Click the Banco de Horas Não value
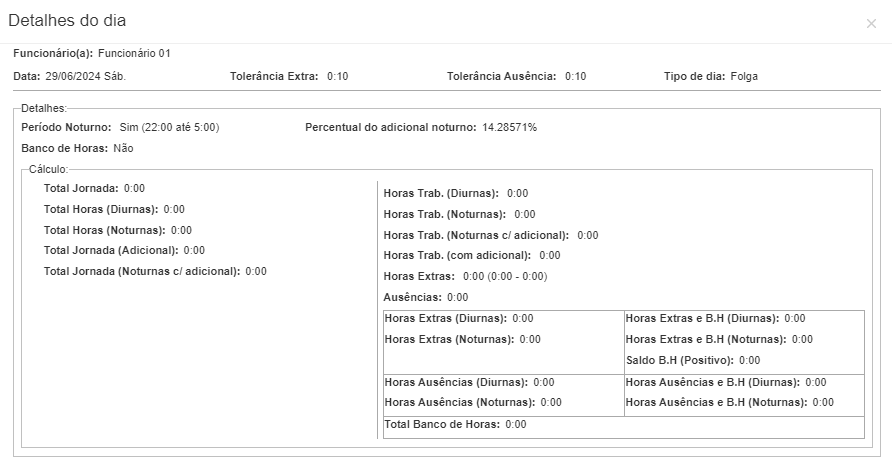 coord(123,148)
